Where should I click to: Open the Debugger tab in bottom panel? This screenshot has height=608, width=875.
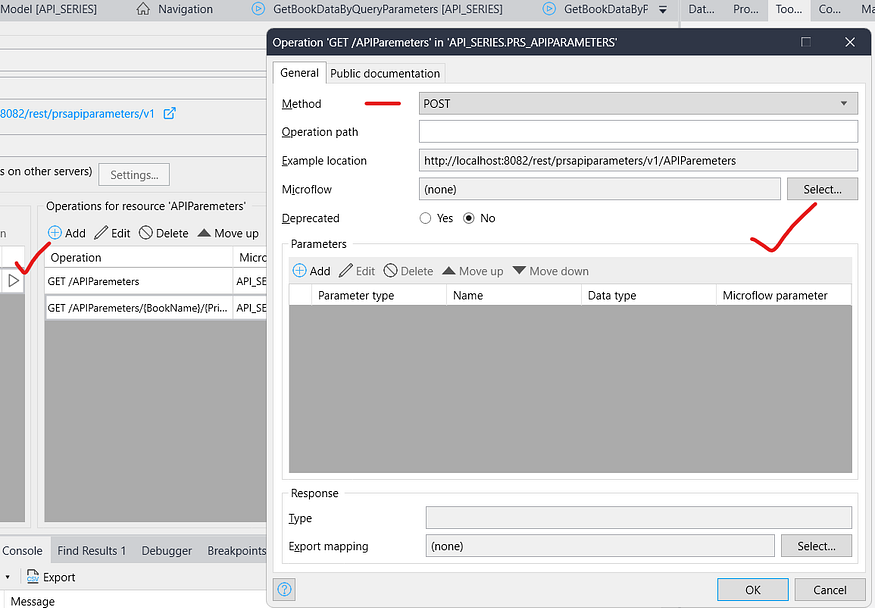(167, 550)
